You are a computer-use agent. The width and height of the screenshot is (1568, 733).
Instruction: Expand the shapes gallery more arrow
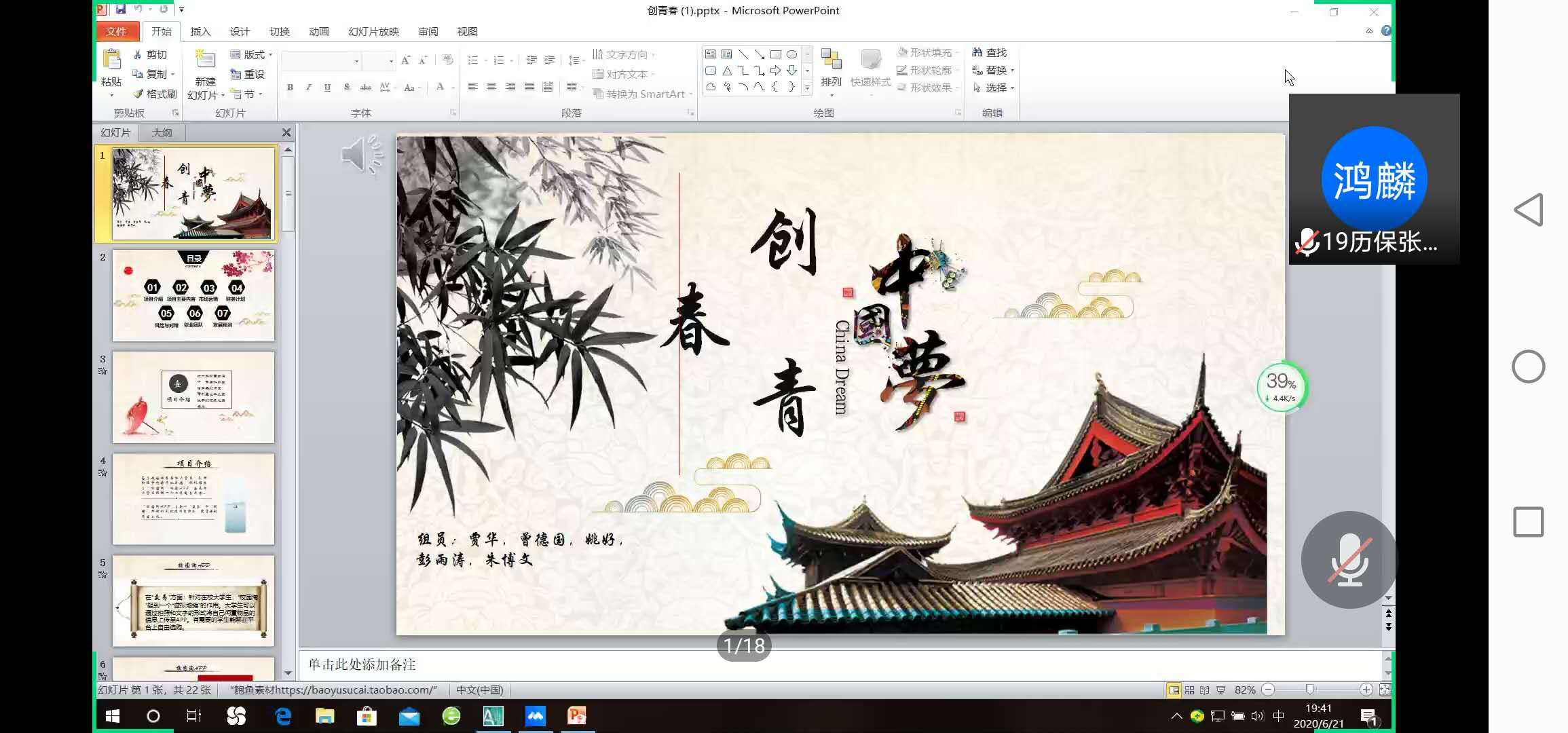click(807, 88)
